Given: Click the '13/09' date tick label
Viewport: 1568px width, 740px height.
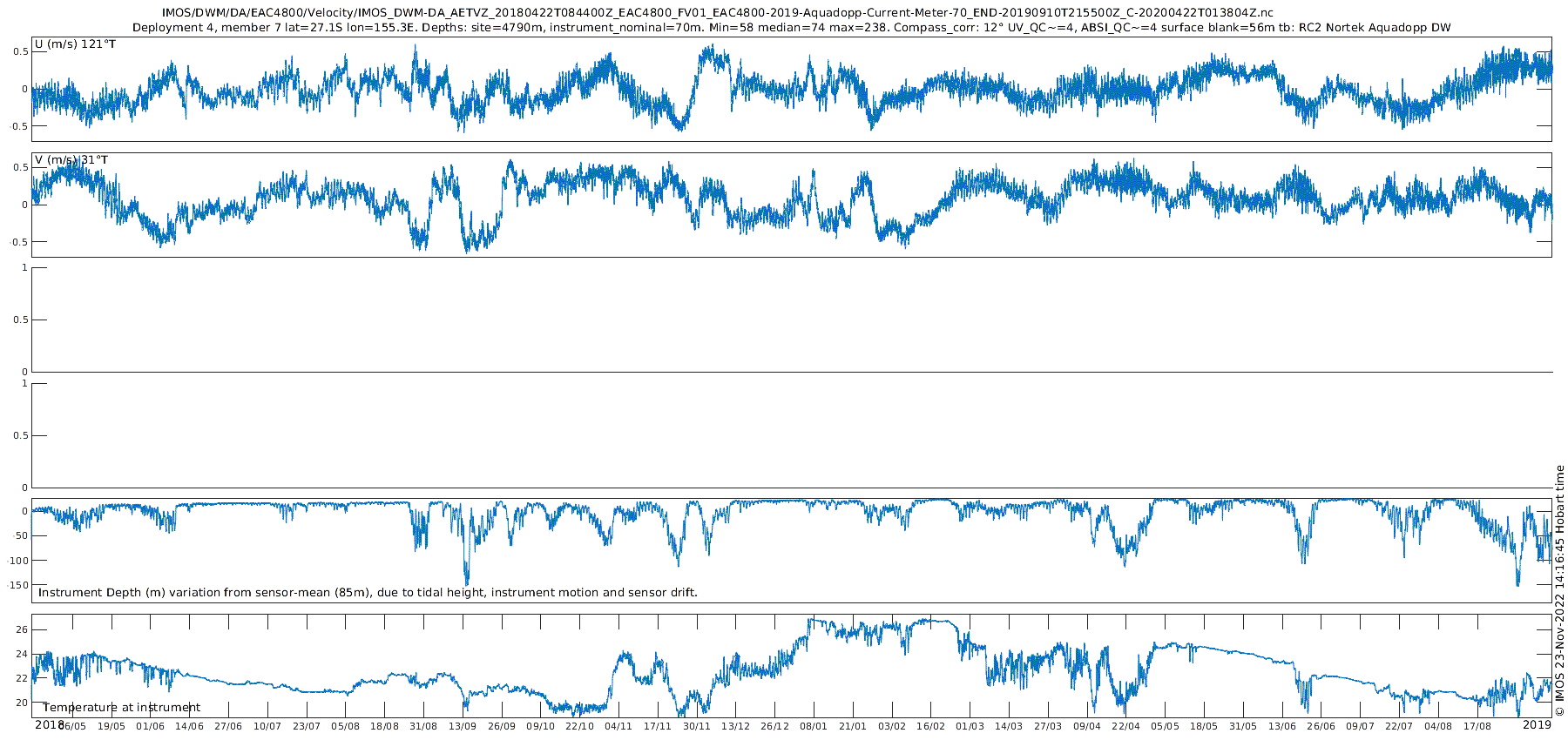Looking at the screenshot, I should pyautogui.click(x=463, y=726).
